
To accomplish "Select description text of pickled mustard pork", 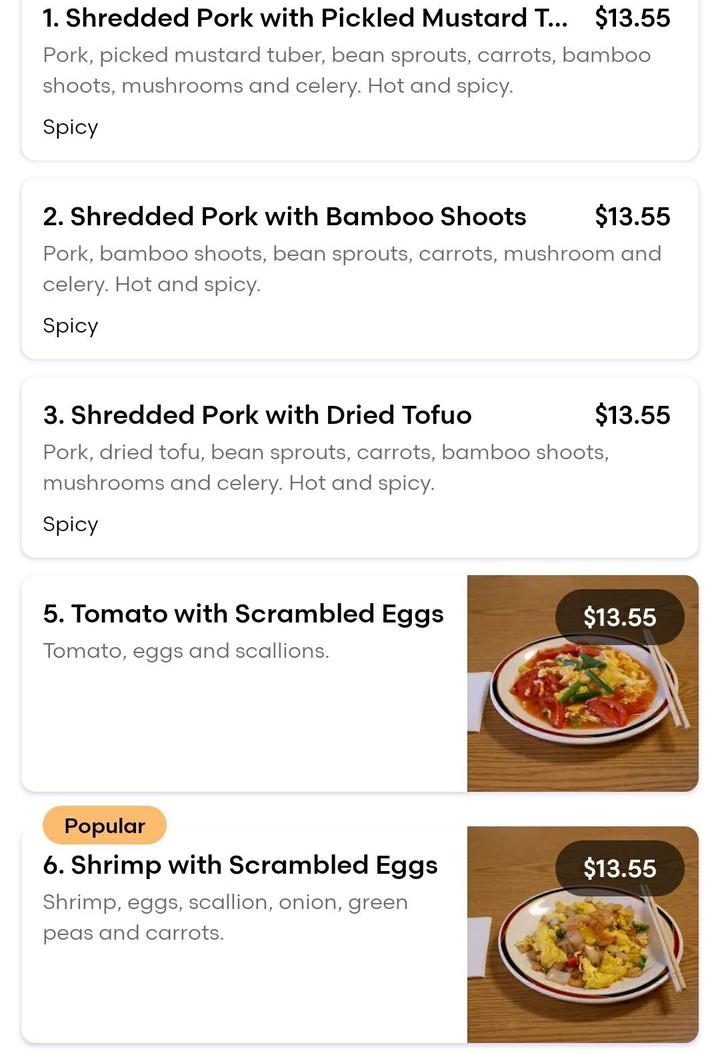I will [x=346, y=70].
